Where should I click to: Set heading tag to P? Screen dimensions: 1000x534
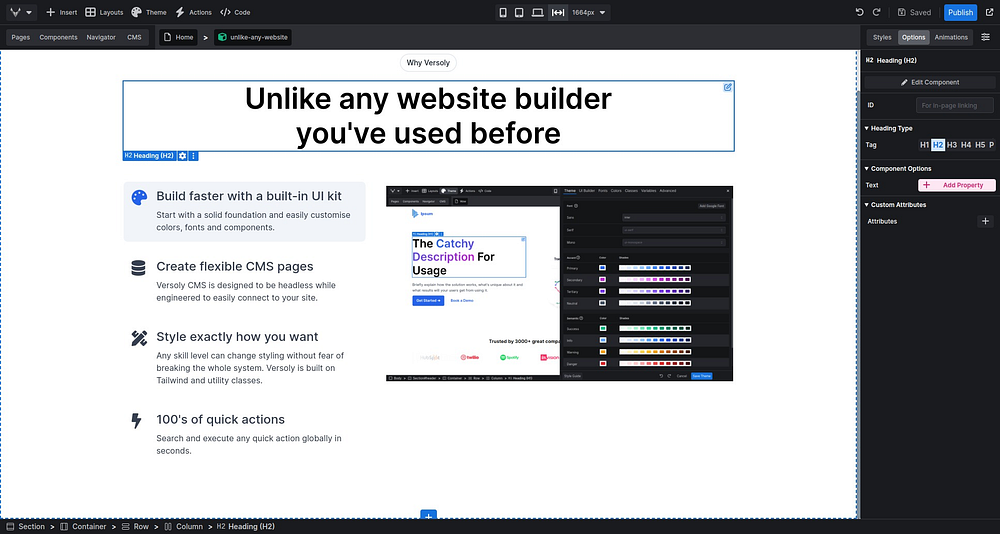click(x=991, y=145)
